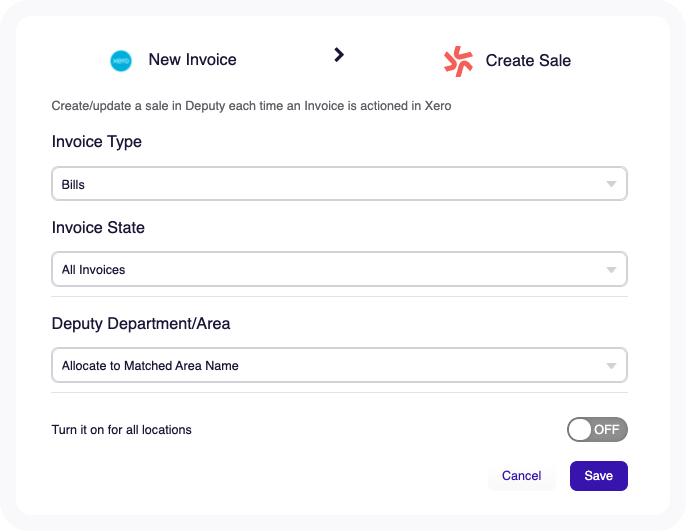Click the Cancel link
This screenshot has width=686, height=531.
(522, 475)
